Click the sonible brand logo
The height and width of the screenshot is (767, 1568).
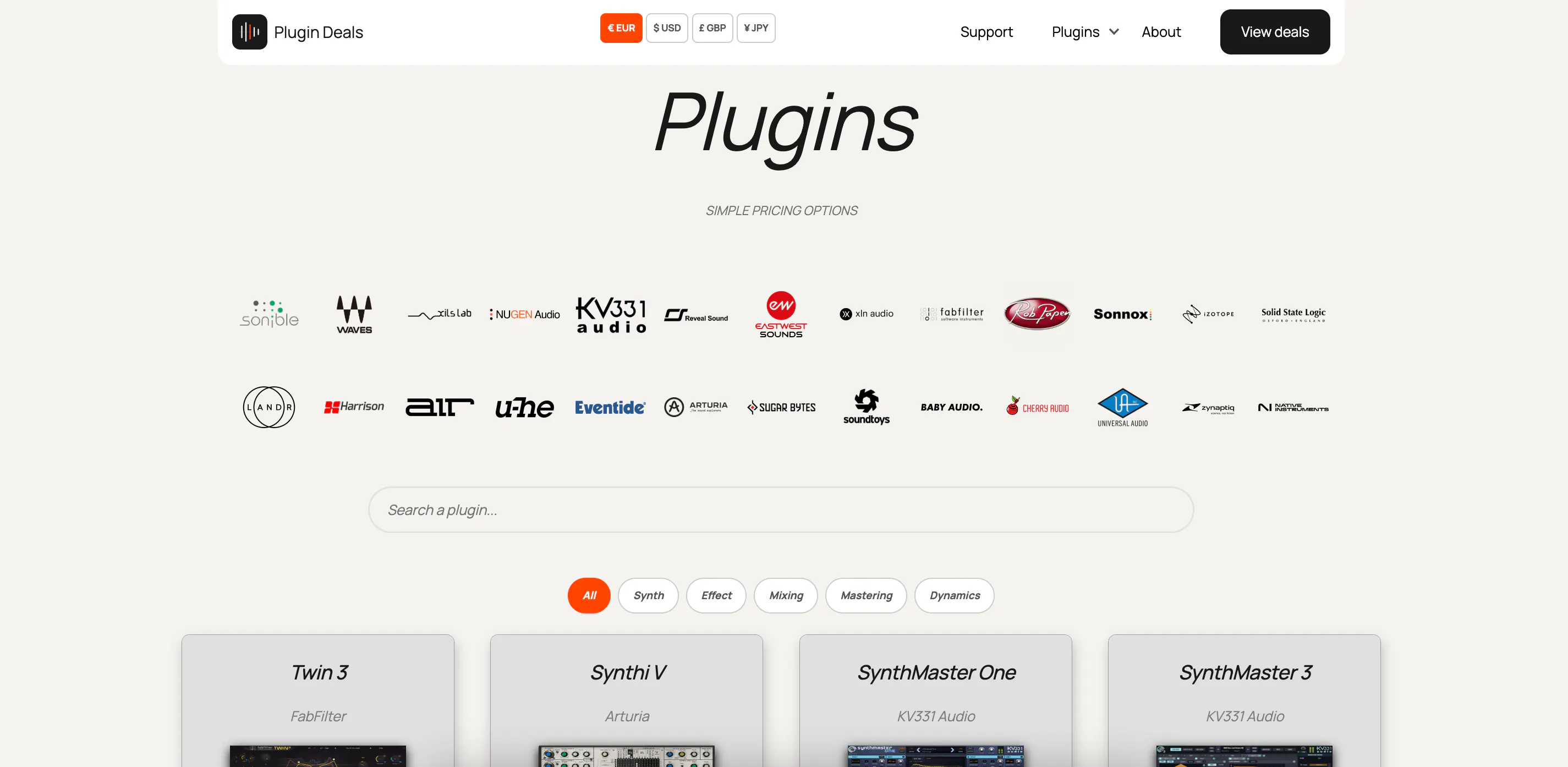(x=269, y=314)
